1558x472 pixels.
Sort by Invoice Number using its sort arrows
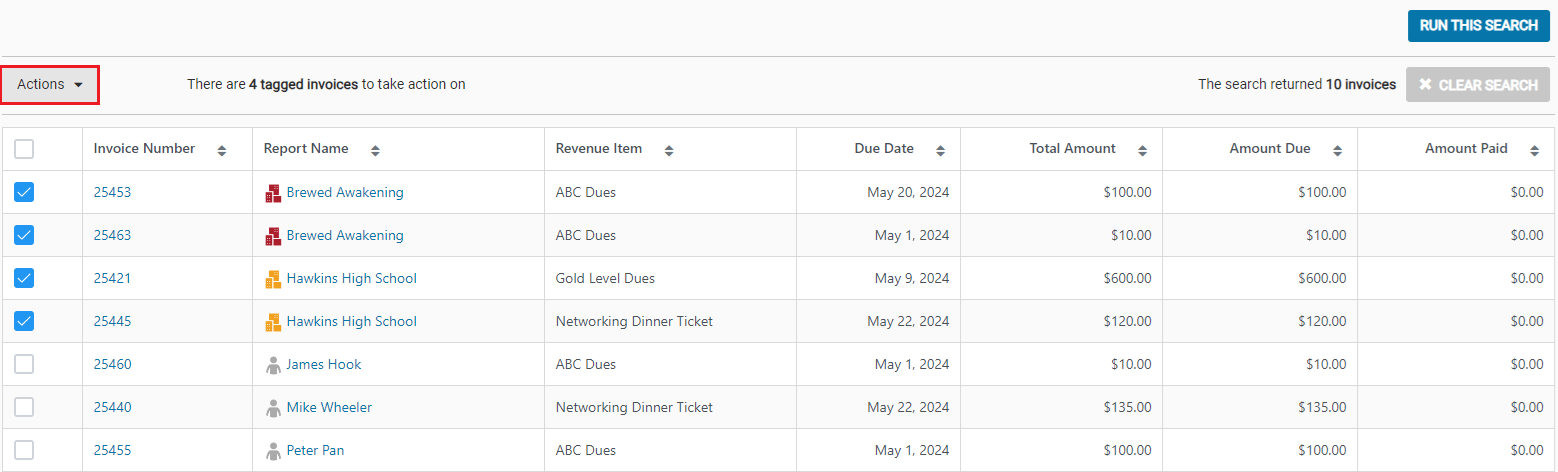click(x=222, y=150)
